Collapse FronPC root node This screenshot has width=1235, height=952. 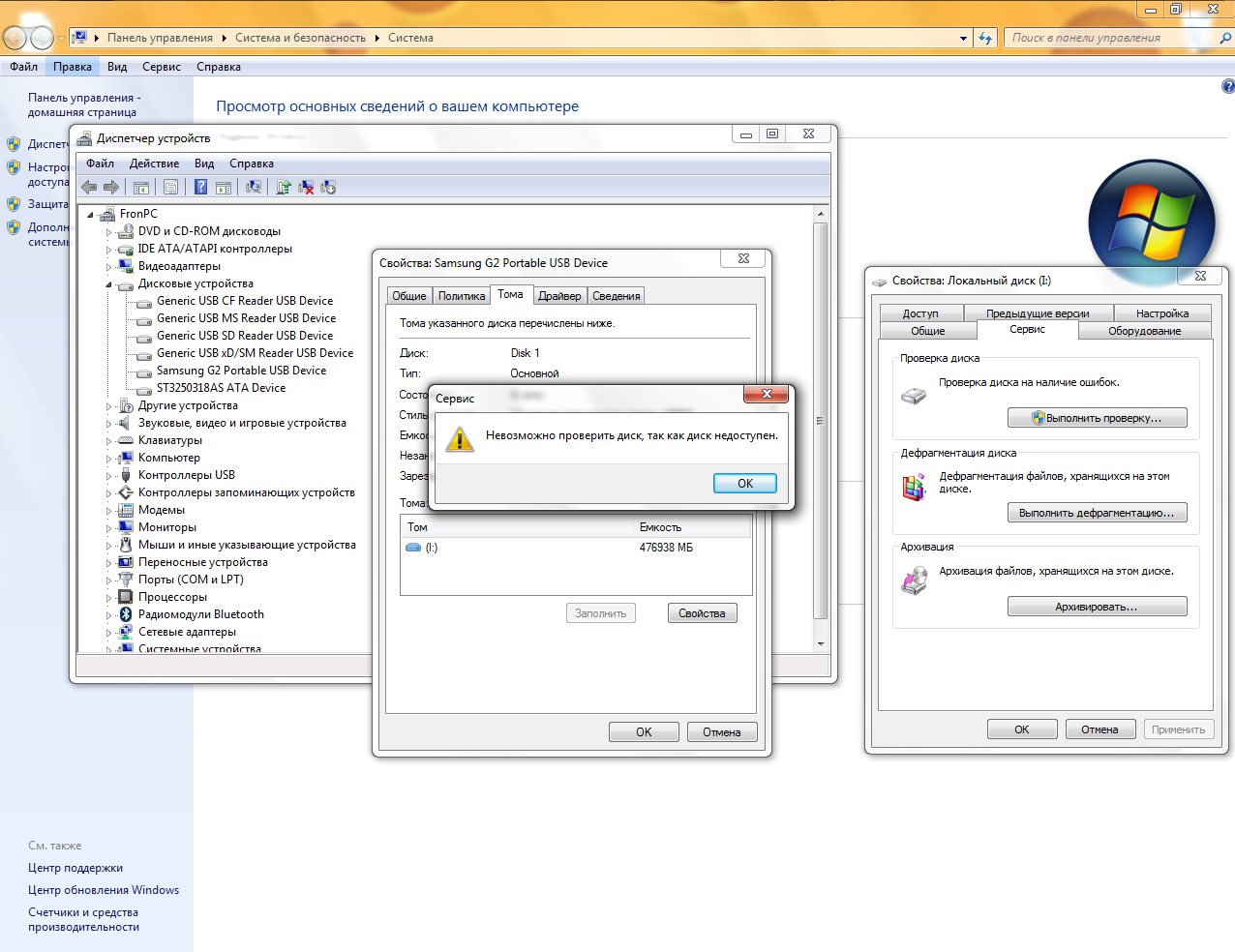click(90, 215)
